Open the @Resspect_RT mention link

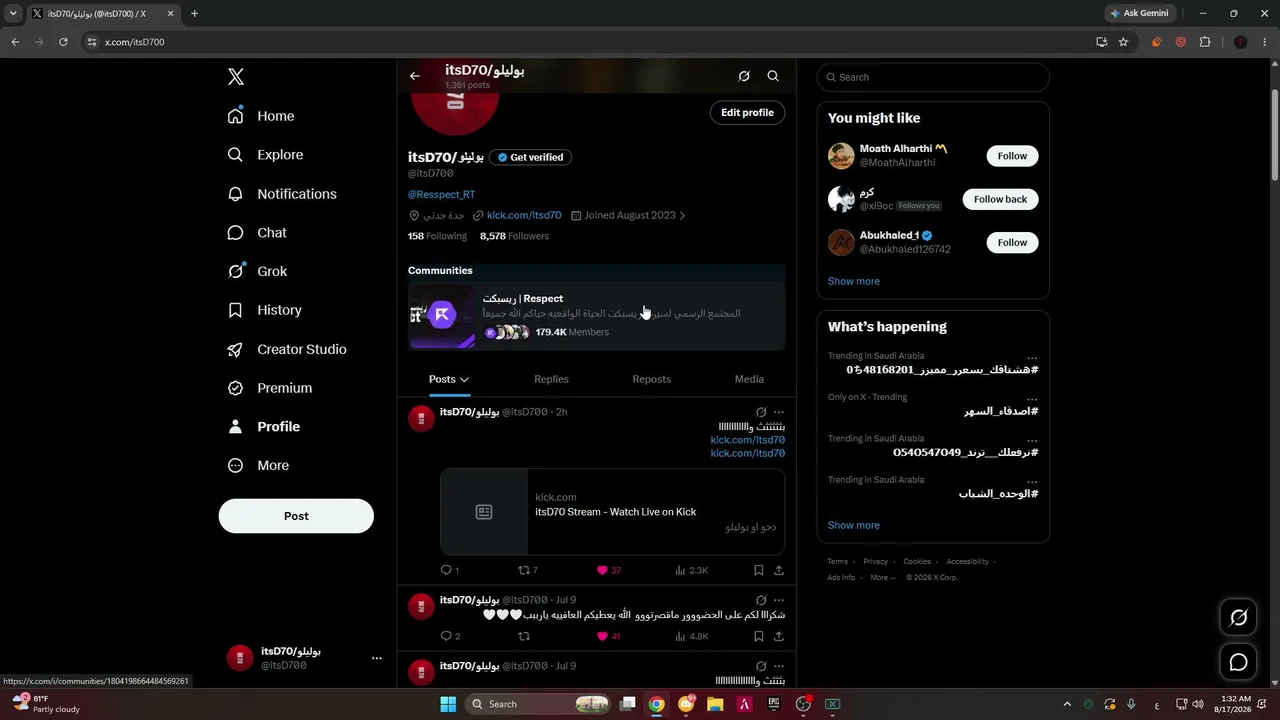pos(441,194)
